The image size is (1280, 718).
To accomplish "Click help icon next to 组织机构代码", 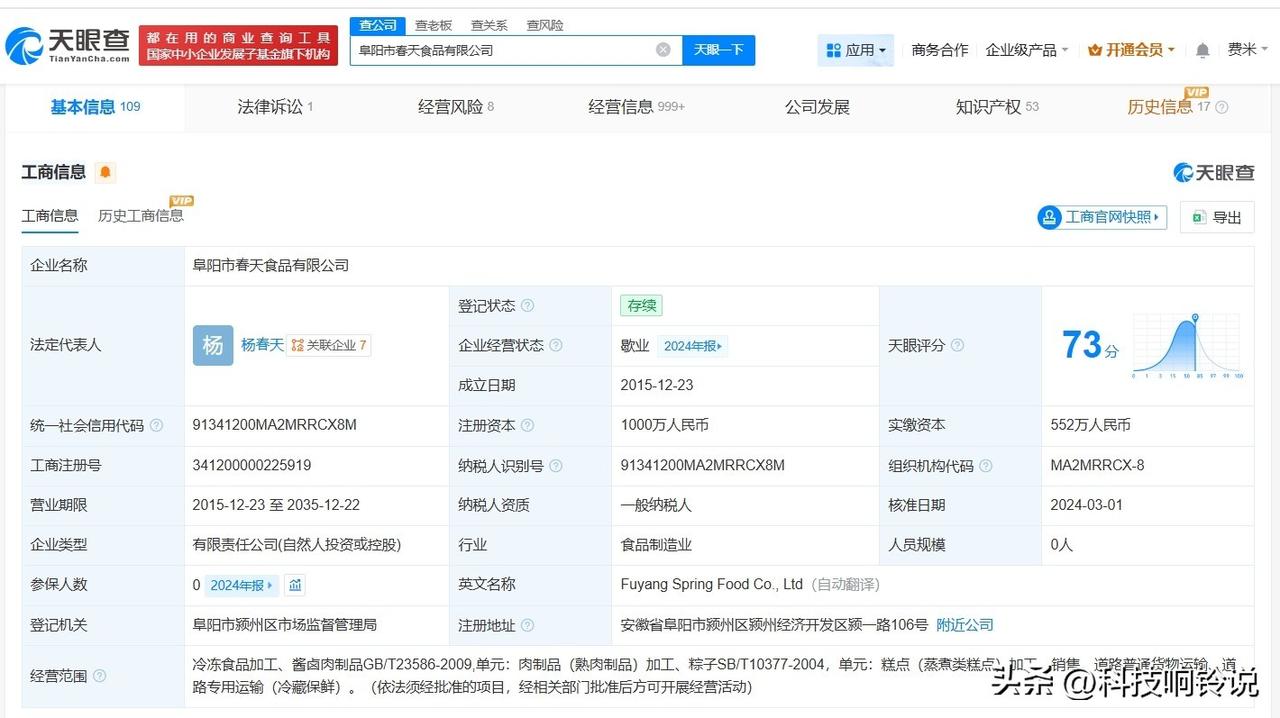I will point(986,466).
